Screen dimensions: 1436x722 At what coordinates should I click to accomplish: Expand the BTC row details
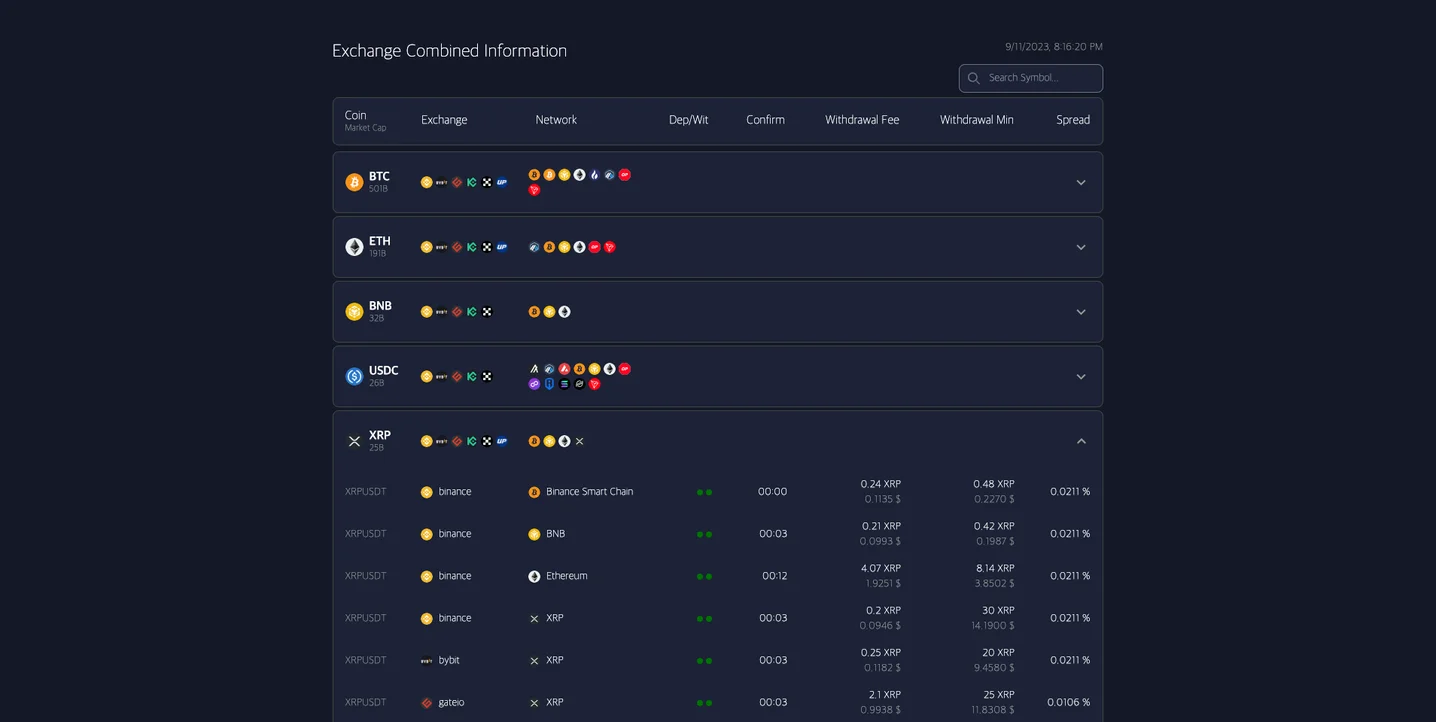[1081, 182]
